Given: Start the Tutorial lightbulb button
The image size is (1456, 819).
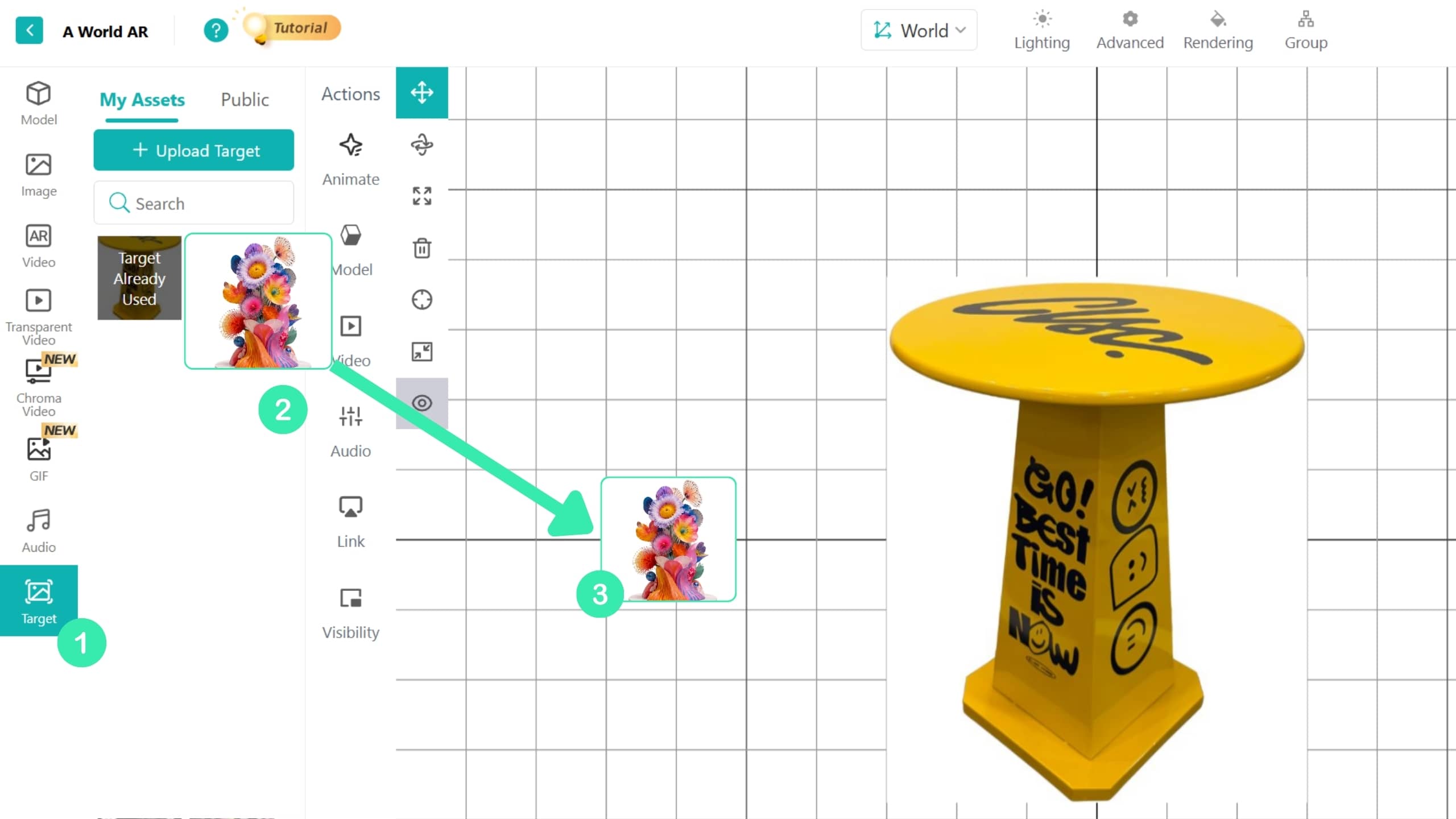Looking at the screenshot, I should pos(292,28).
